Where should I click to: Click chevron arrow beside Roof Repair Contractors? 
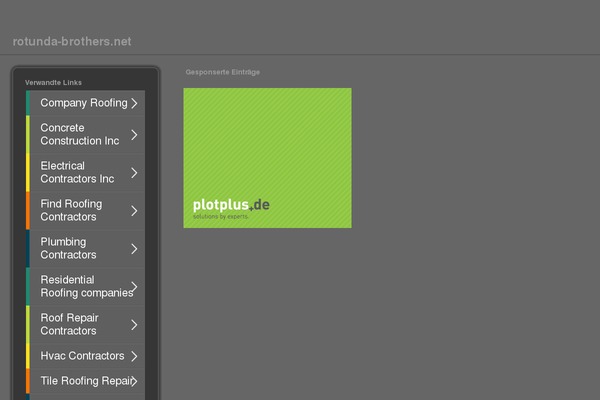click(134, 325)
